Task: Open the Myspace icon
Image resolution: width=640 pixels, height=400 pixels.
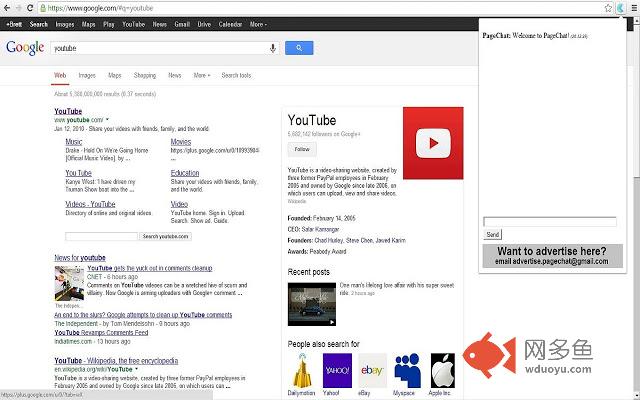Action: 407,371
